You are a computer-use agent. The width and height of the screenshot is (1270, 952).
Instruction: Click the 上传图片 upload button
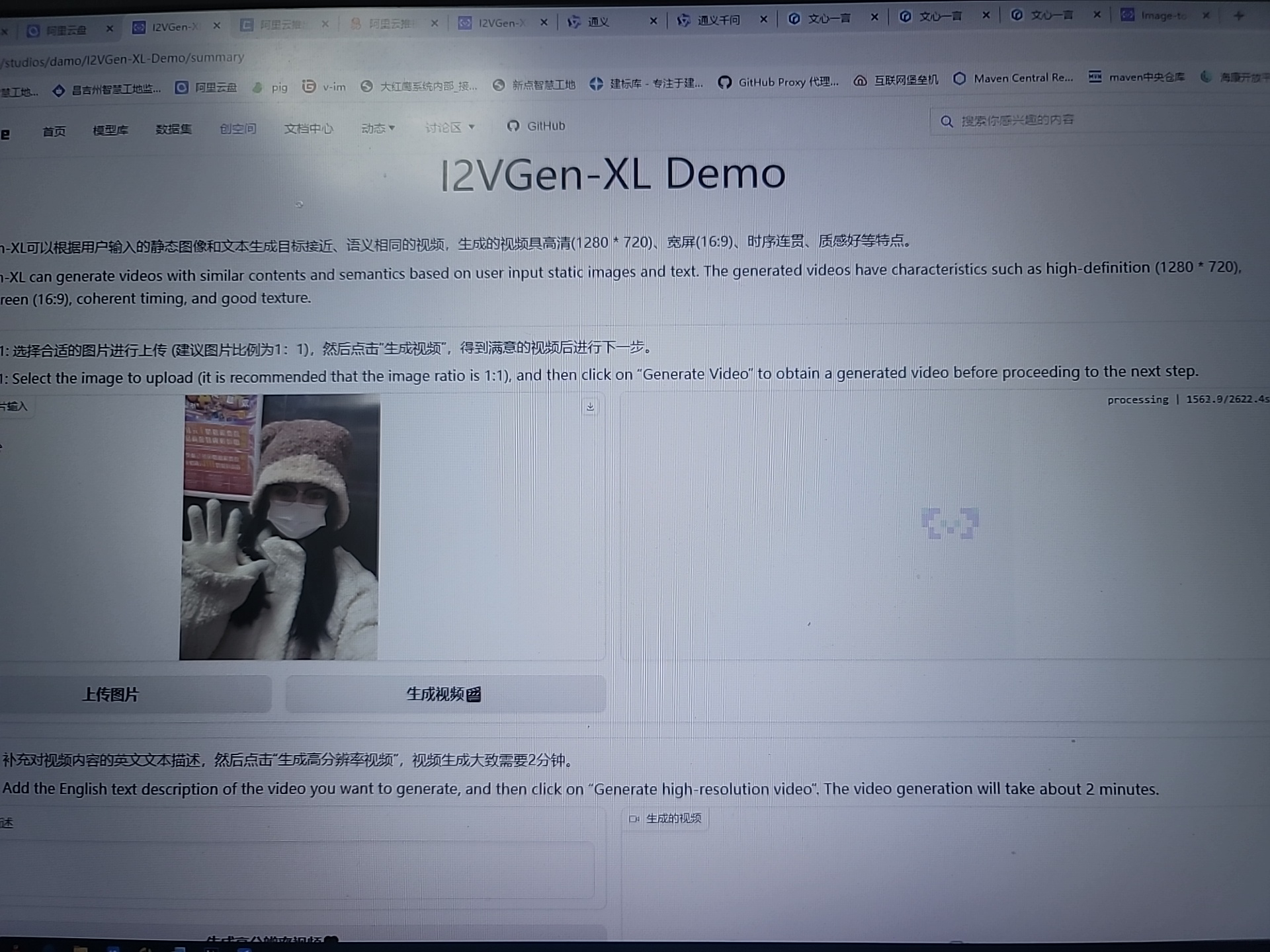pyautogui.click(x=110, y=694)
